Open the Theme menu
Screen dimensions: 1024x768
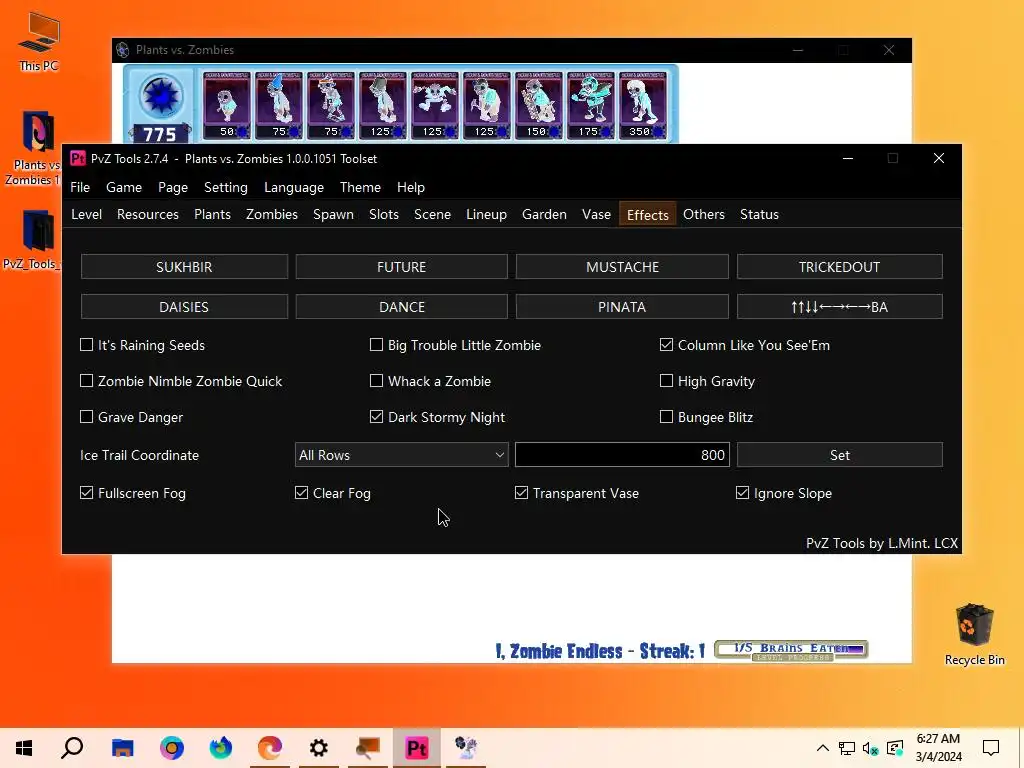tap(360, 187)
